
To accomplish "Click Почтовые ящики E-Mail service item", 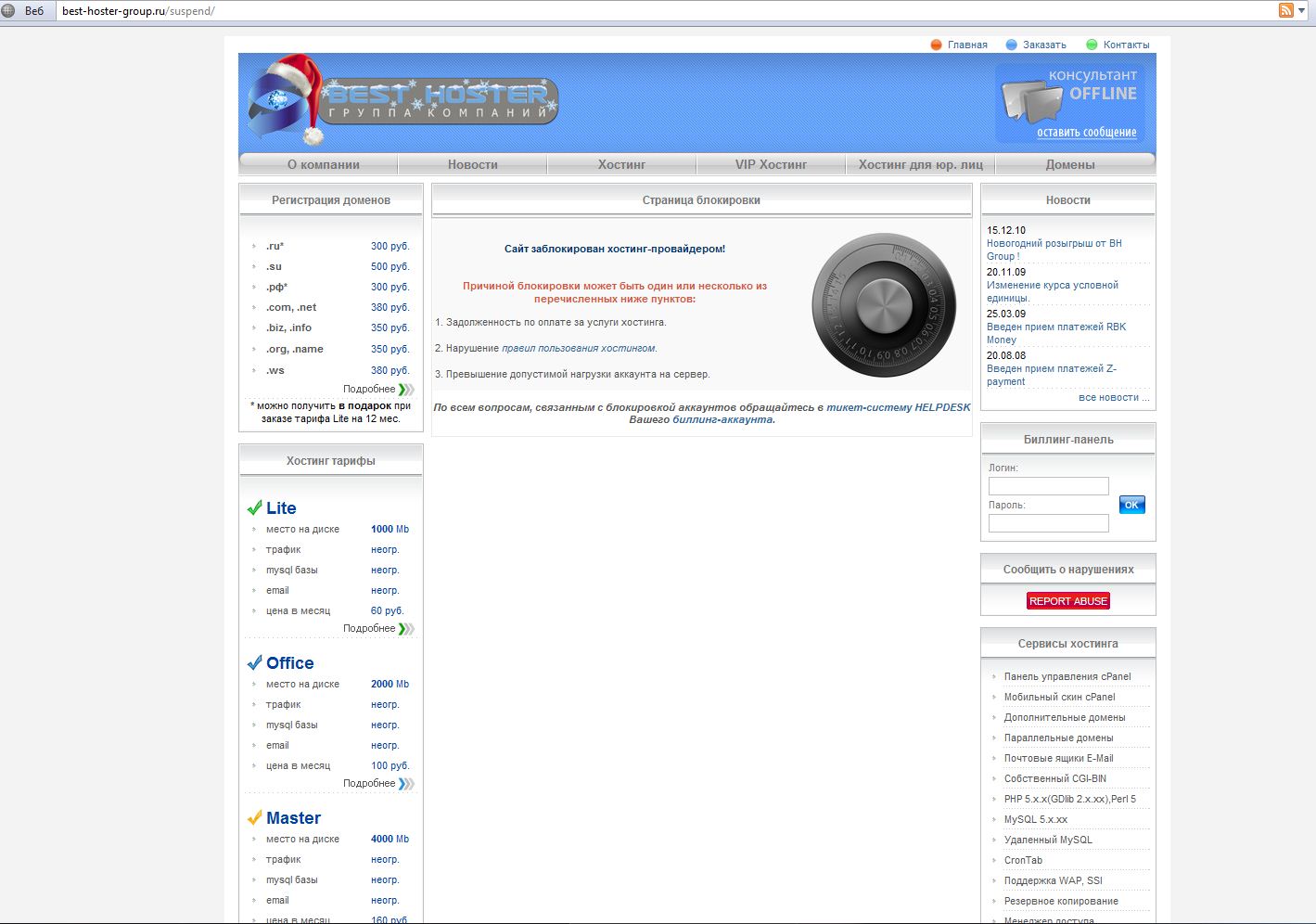I will pos(1059,758).
